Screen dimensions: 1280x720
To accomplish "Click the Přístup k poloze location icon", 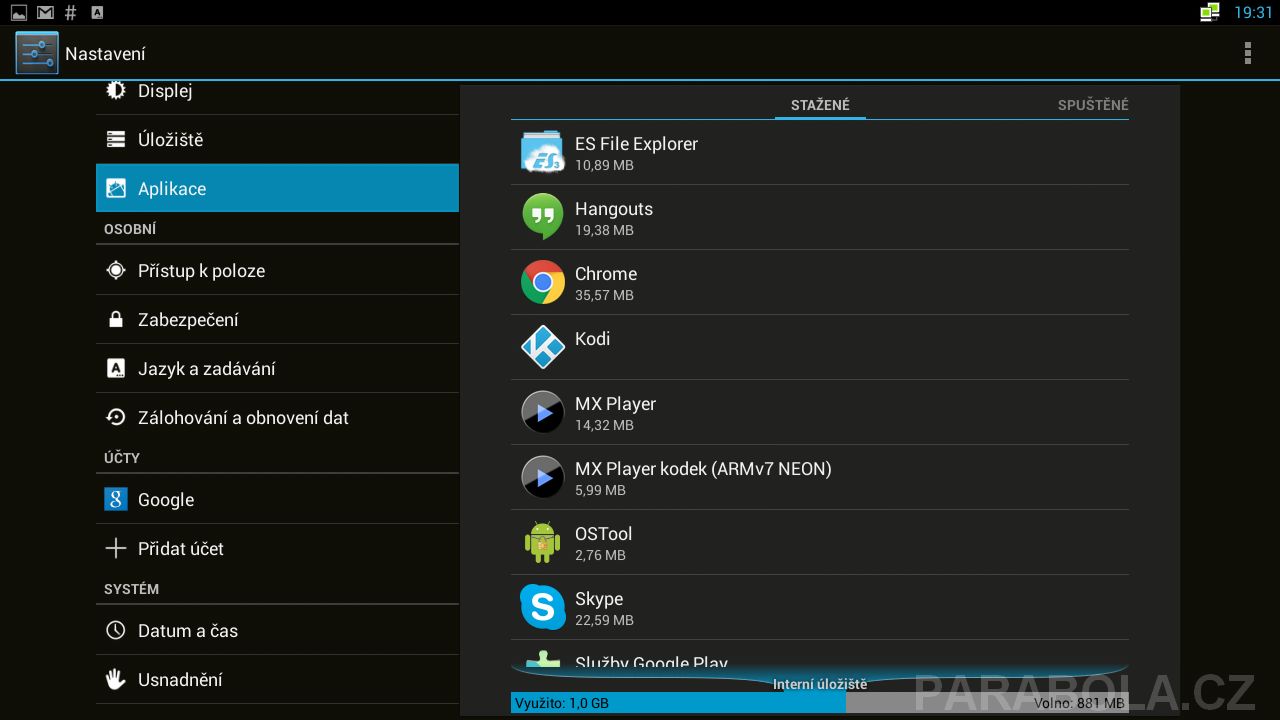I will 116,270.
